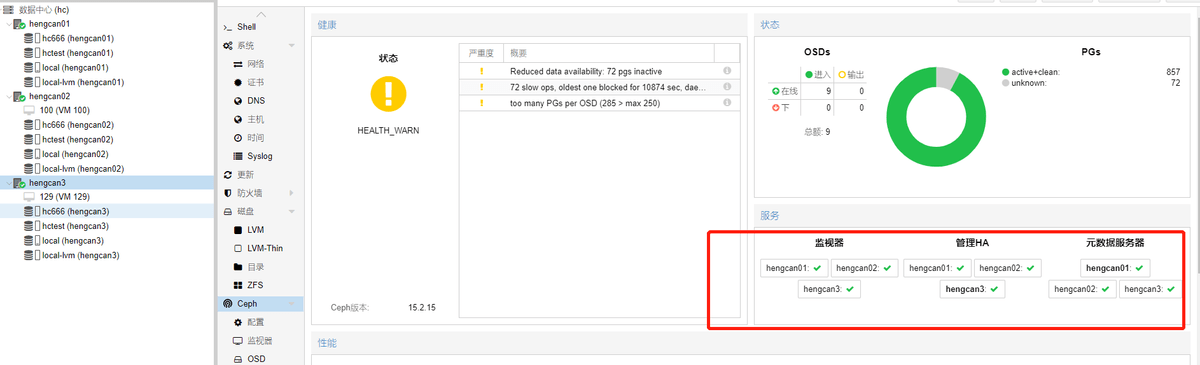1200x365 pixels.
Task: Select the DNS globe icon
Action: (238, 101)
